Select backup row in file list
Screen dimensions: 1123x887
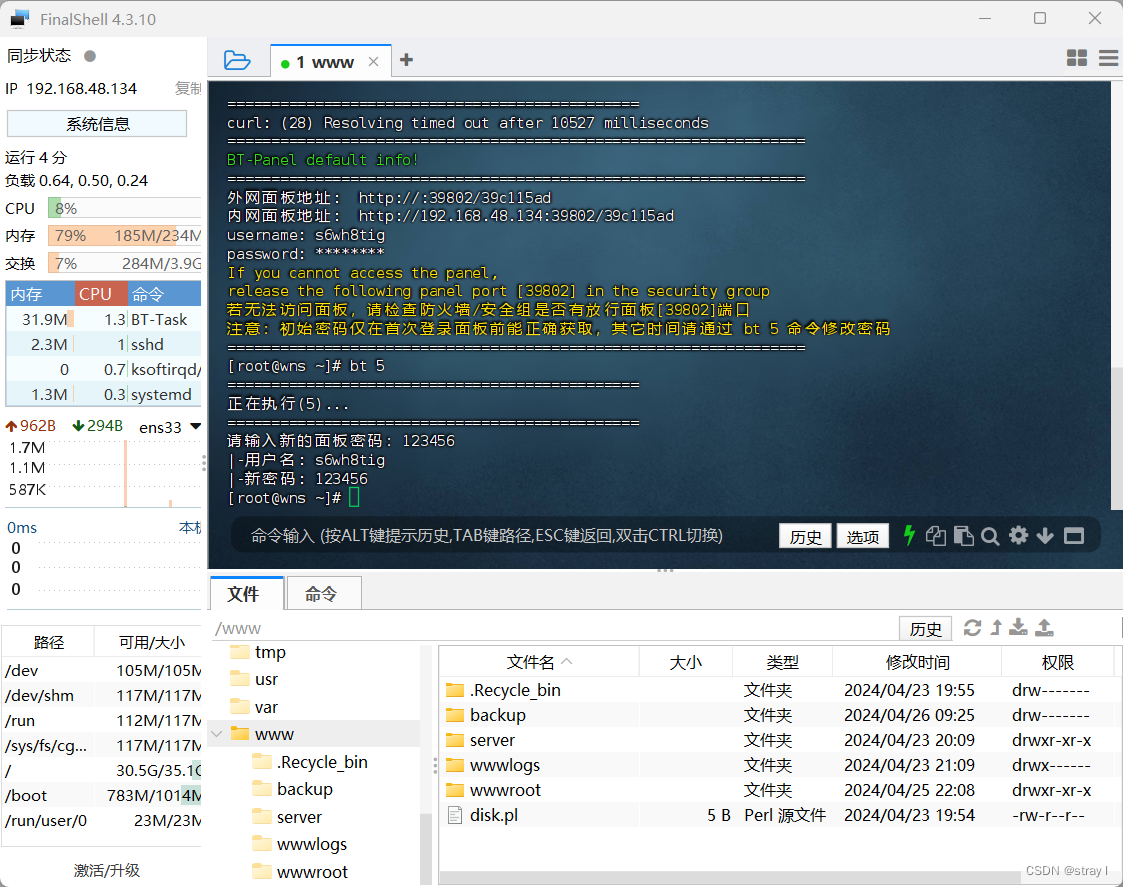click(x=777, y=715)
